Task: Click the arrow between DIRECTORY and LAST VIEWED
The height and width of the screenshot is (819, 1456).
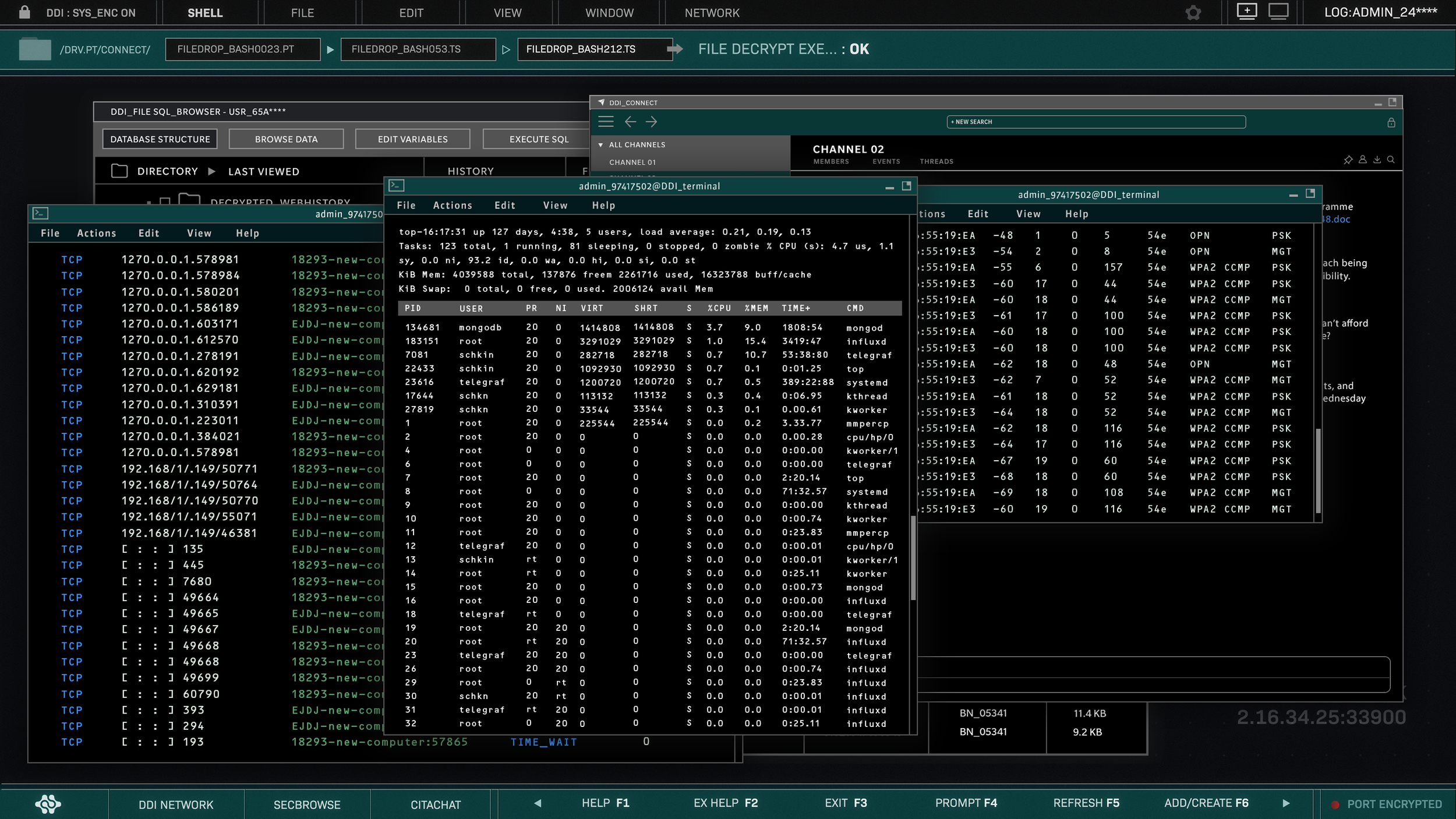Action: click(x=212, y=171)
